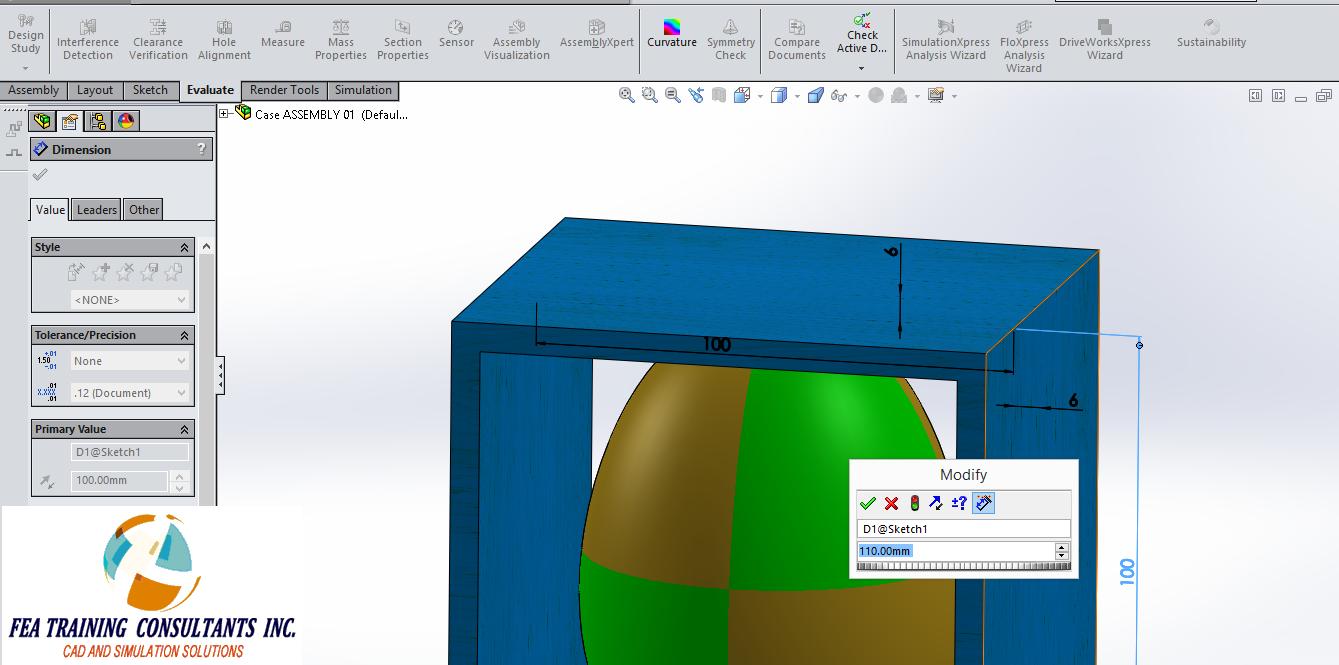Click increment value ±? icon in Modify
Viewport: 1339px width, 665px height.
pyautogui.click(x=959, y=503)
